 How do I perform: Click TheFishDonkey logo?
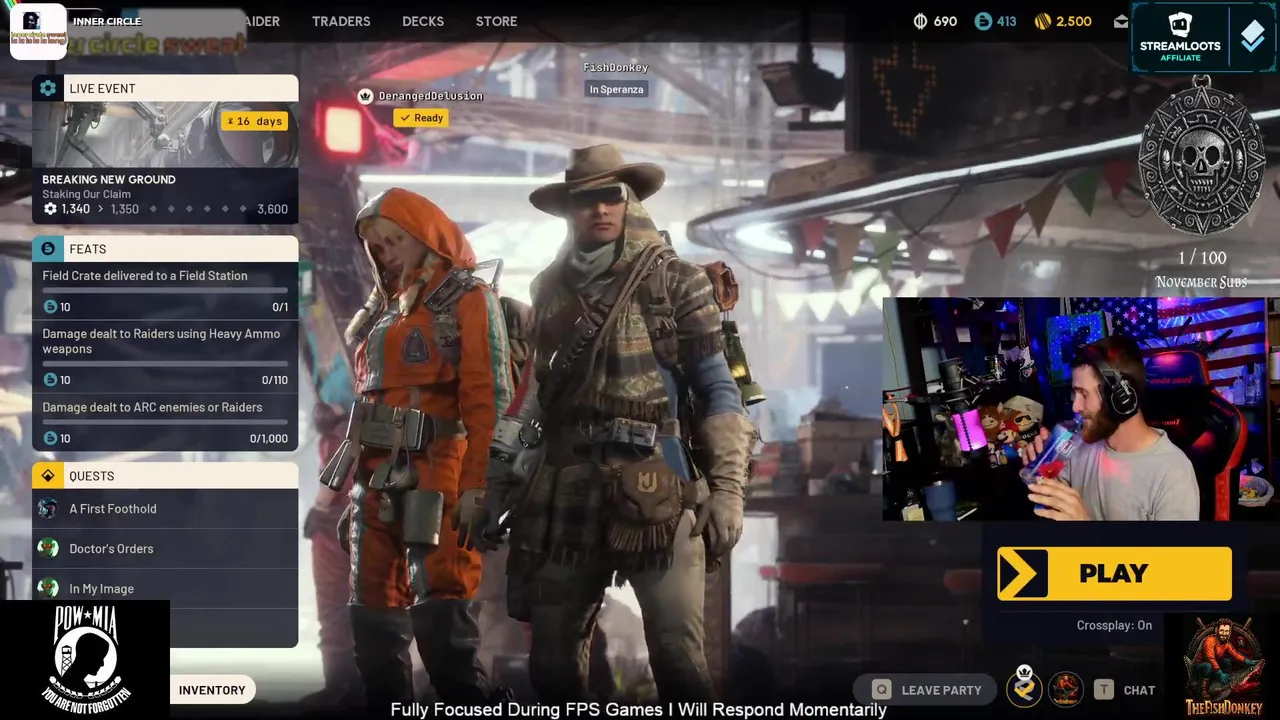coord(1224,668)
